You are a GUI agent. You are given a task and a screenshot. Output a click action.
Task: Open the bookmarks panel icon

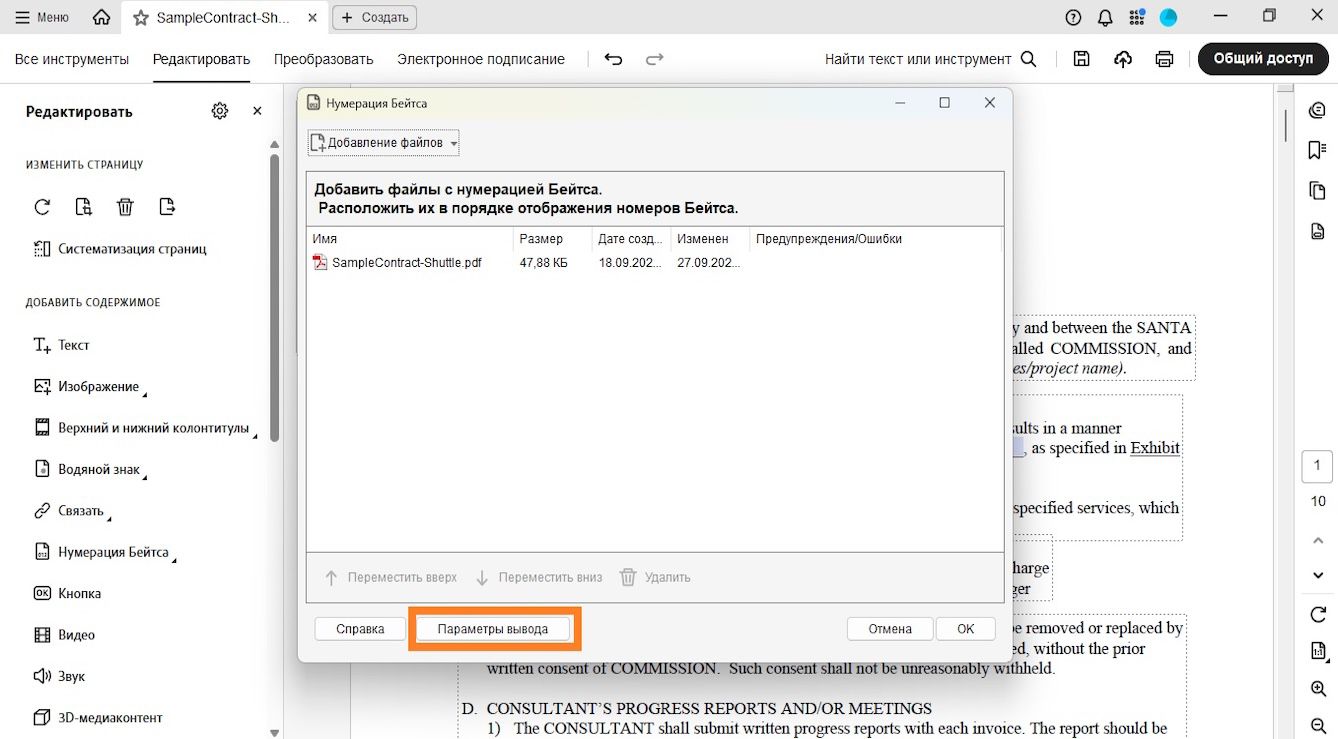[1317, 150]
